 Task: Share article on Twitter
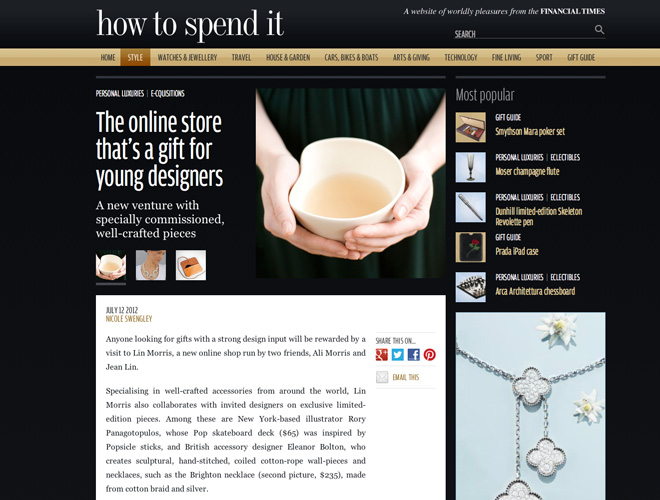[x=398, y=355]
